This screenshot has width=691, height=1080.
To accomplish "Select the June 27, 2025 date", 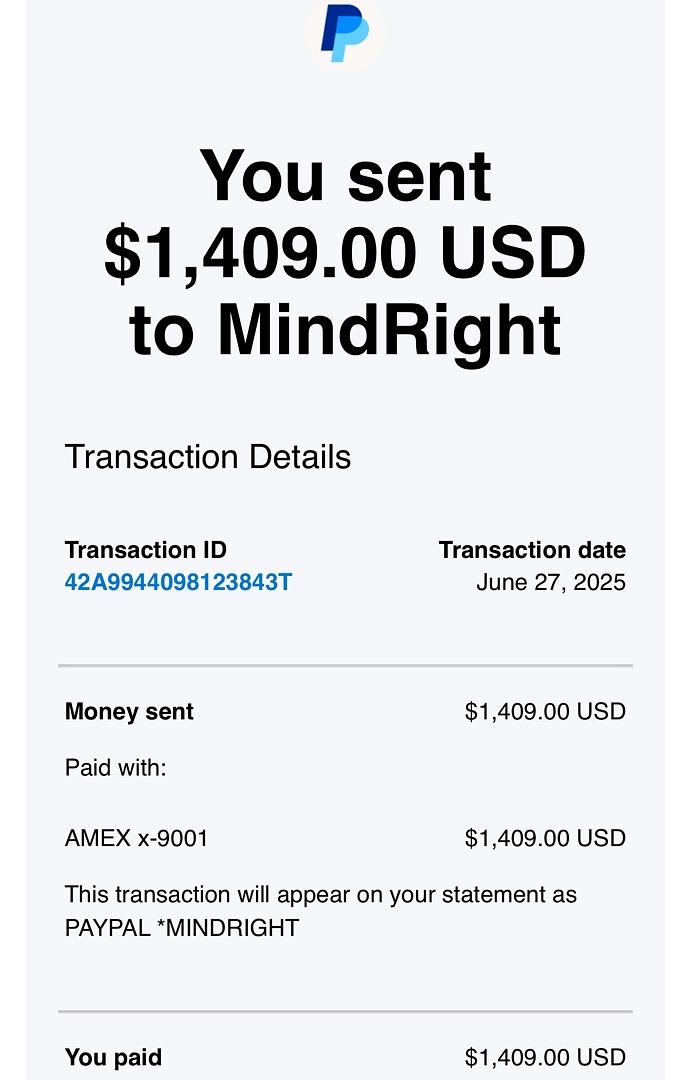I will point(551,582).
